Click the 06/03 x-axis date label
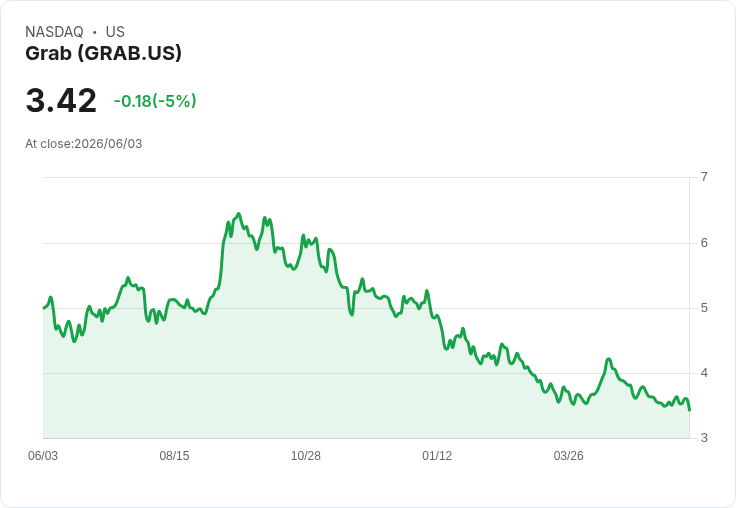 (x=43, y=455)
